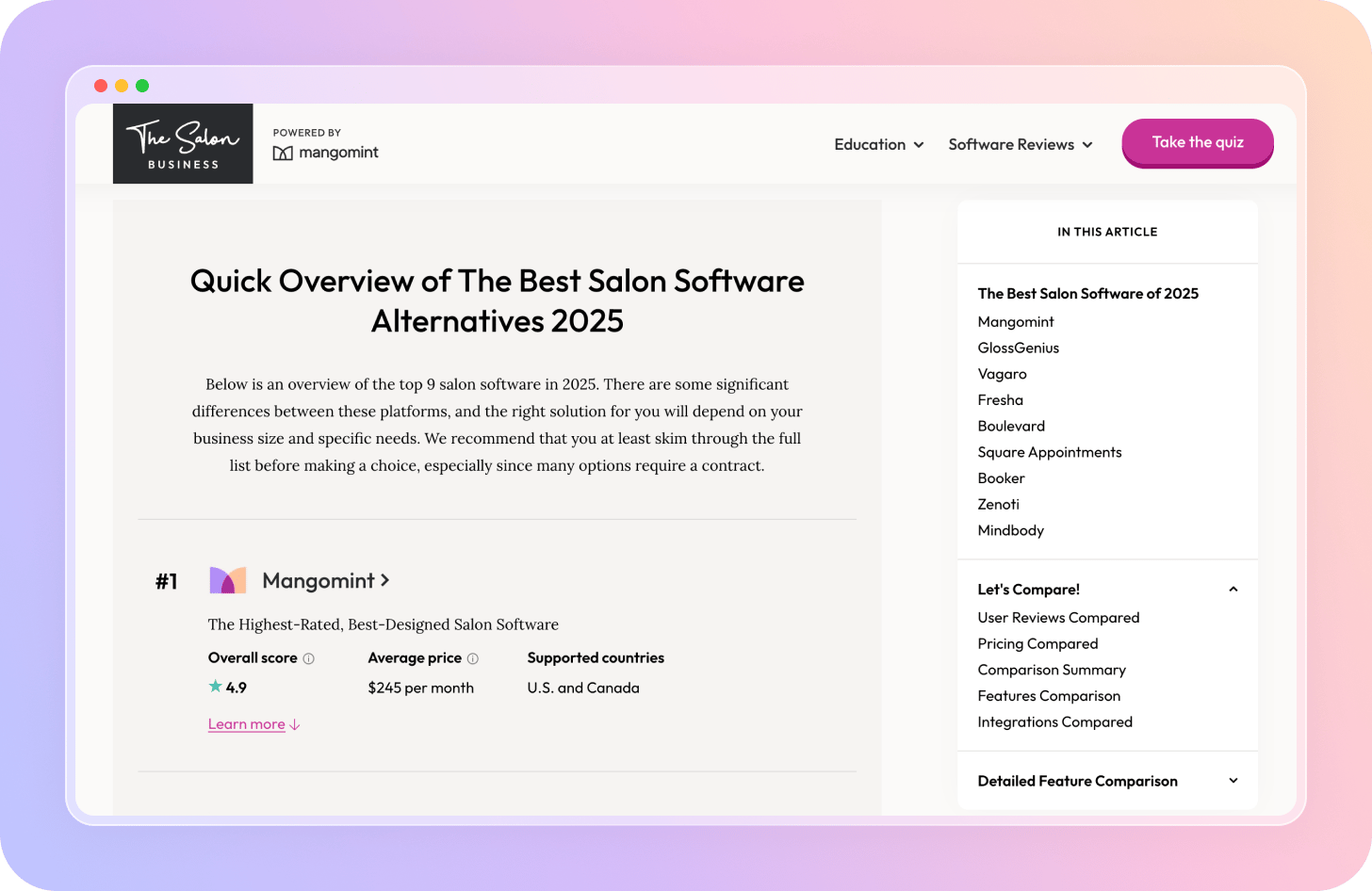1372x891 pixels.
Task: Go to Fresha section
Action: click(x=1001, y=400)
